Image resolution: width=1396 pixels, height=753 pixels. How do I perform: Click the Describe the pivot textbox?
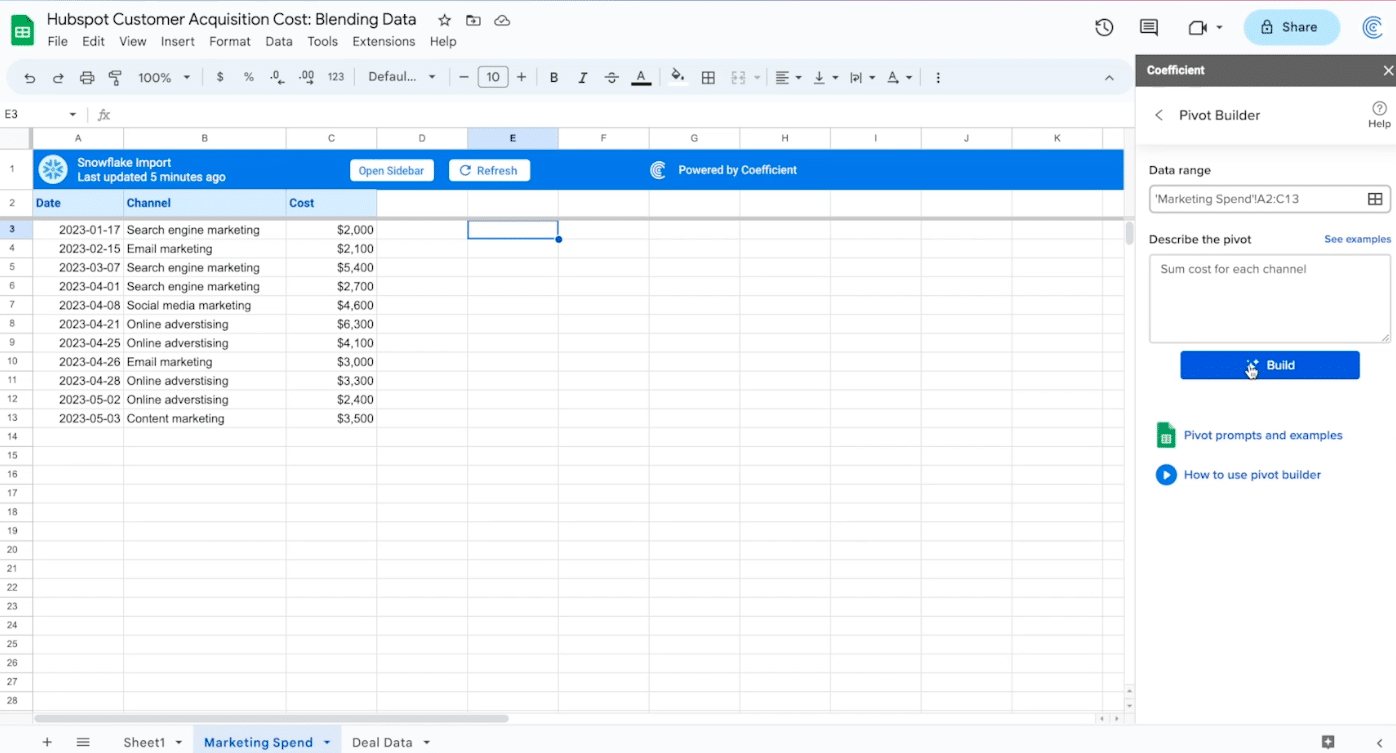point(1270,298)
